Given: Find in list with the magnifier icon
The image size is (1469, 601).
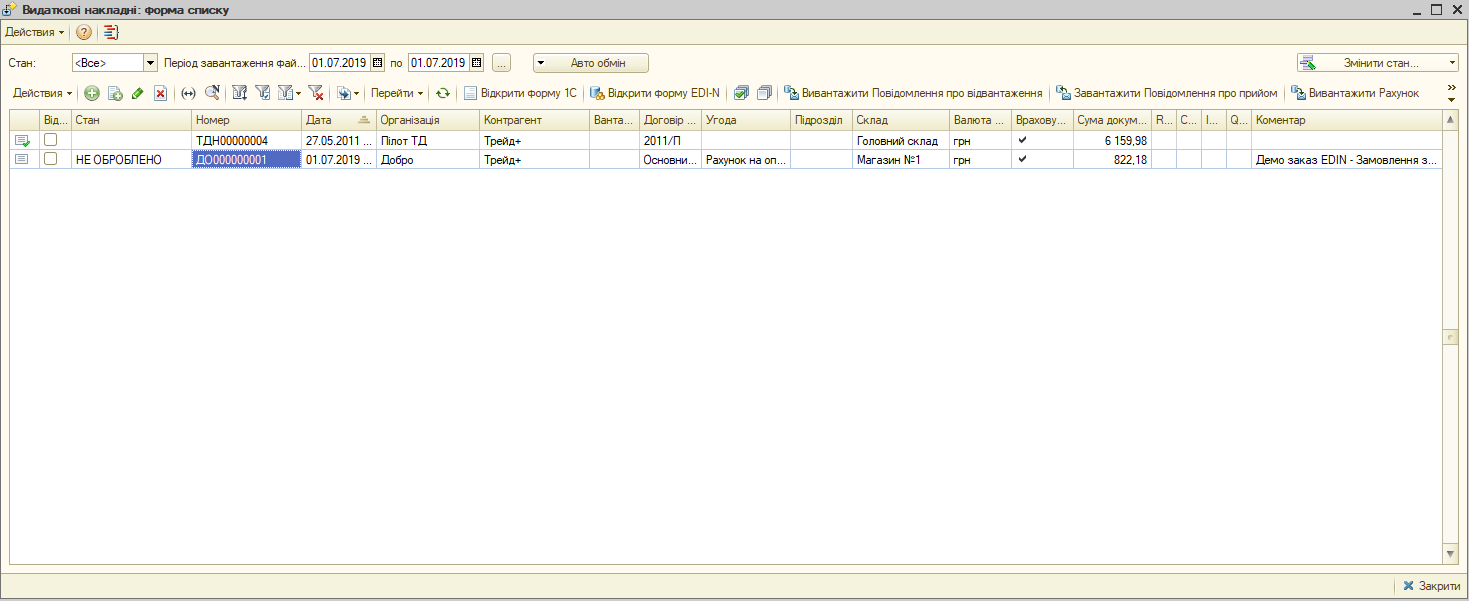Looking at the screenshot, I should coord(212,93).
